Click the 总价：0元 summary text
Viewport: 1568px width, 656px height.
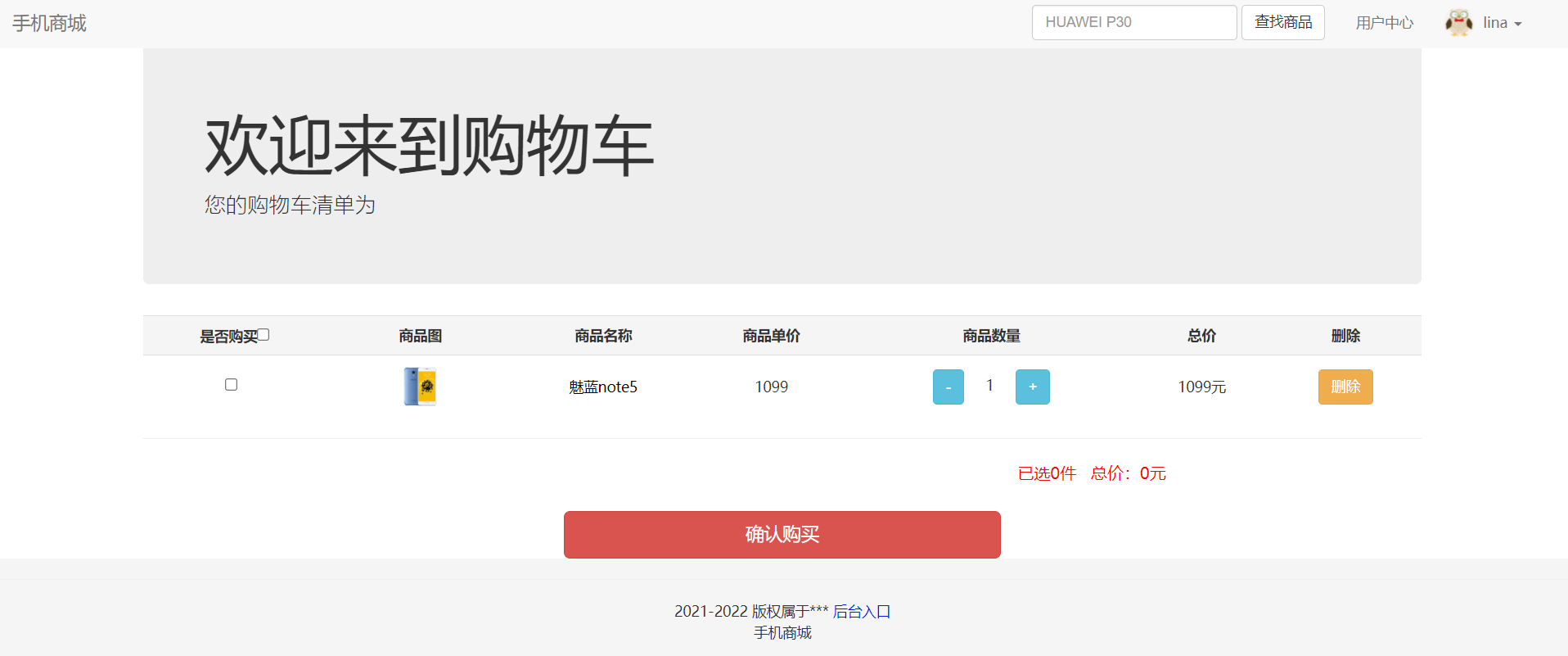tap(1129, 473)
